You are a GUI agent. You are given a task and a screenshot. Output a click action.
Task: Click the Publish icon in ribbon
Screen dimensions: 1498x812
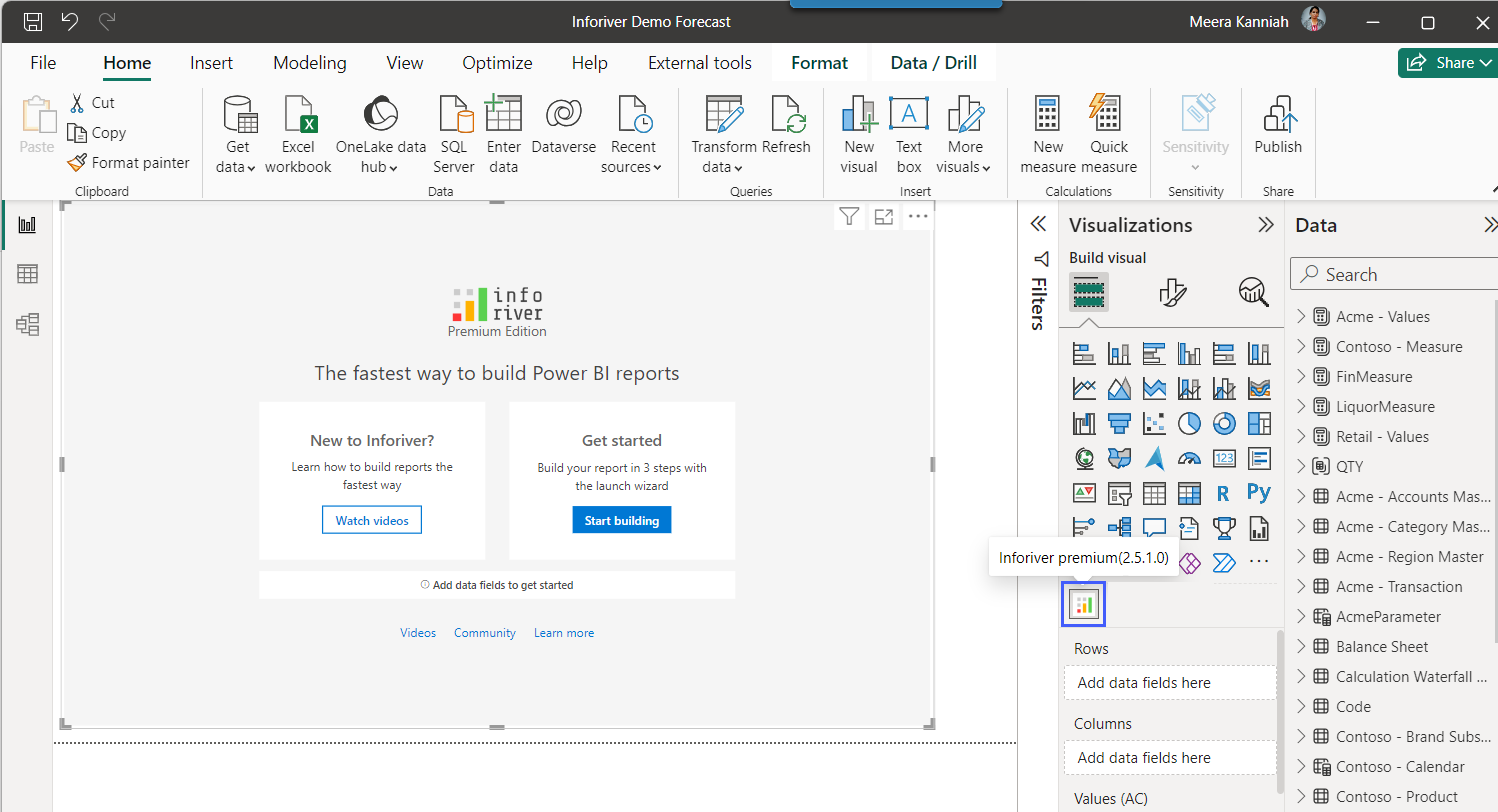click(1278, 127)
